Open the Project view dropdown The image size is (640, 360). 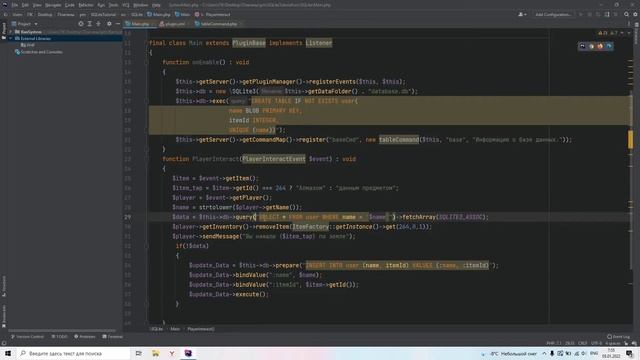click(24, 24)
